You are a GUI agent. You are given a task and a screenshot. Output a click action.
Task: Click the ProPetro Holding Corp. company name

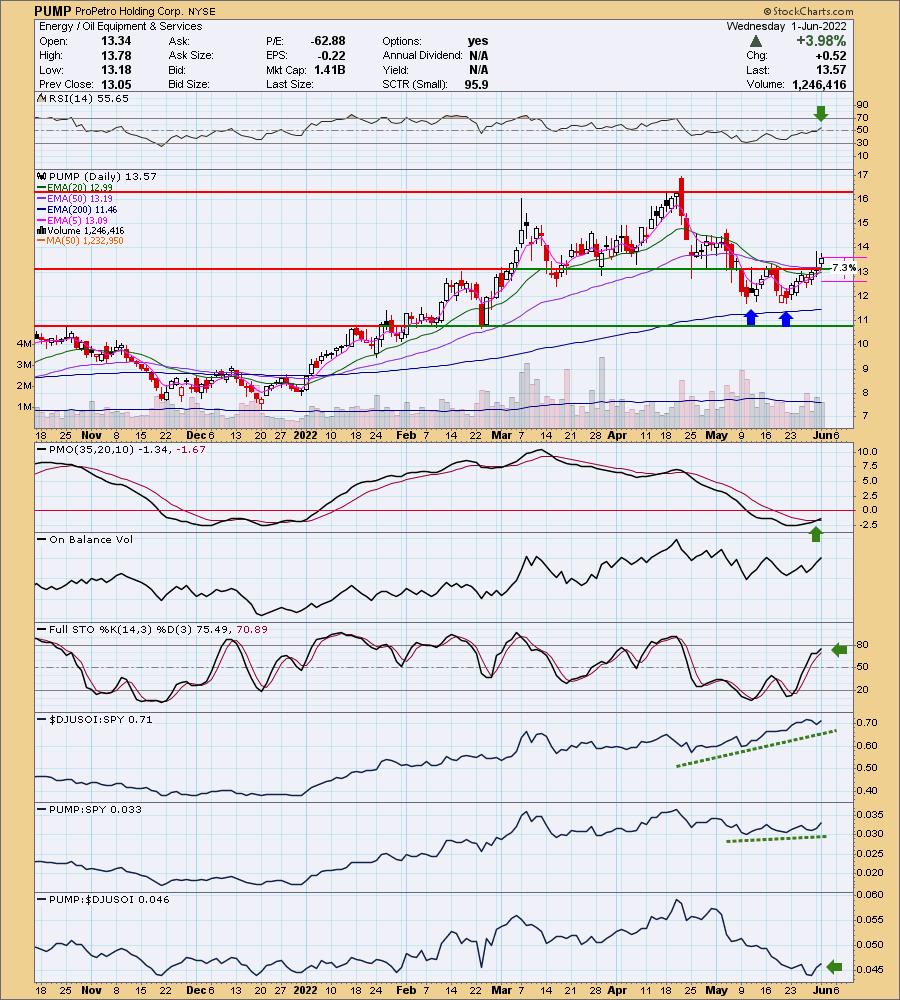(x=129, y=11)
